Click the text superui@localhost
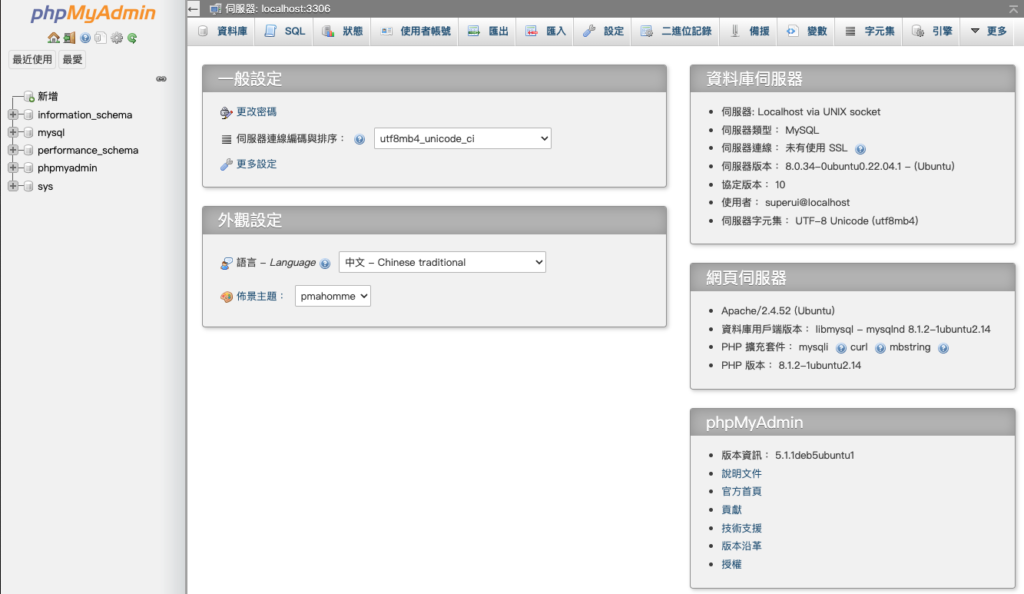This screenshot has height=594, width=1024. pos(807,202)
